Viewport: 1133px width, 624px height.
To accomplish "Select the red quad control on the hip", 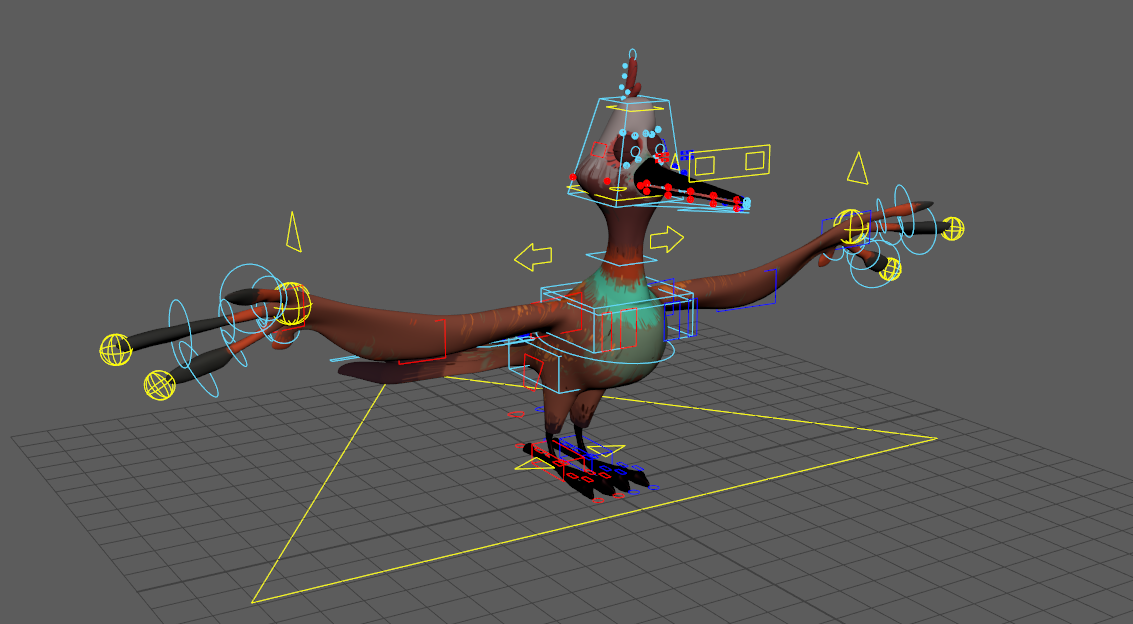I will pos(533,371).
